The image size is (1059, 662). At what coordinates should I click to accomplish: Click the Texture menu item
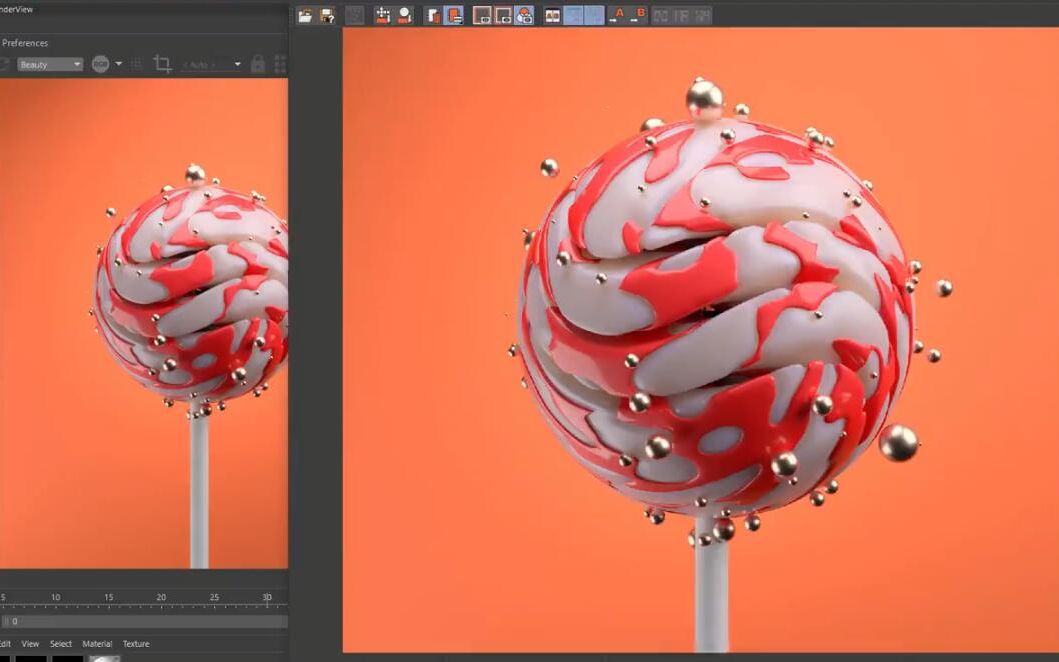135,643
